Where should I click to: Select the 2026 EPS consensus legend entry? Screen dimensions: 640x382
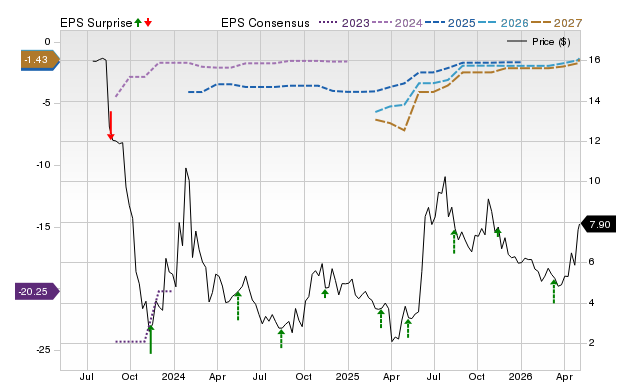pyautogui.click(x=503, y=23)
